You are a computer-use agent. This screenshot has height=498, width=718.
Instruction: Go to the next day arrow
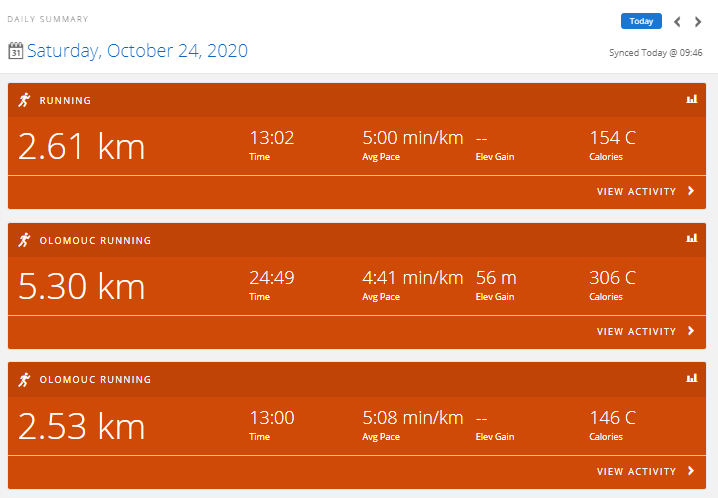click(x=698, y=22)
